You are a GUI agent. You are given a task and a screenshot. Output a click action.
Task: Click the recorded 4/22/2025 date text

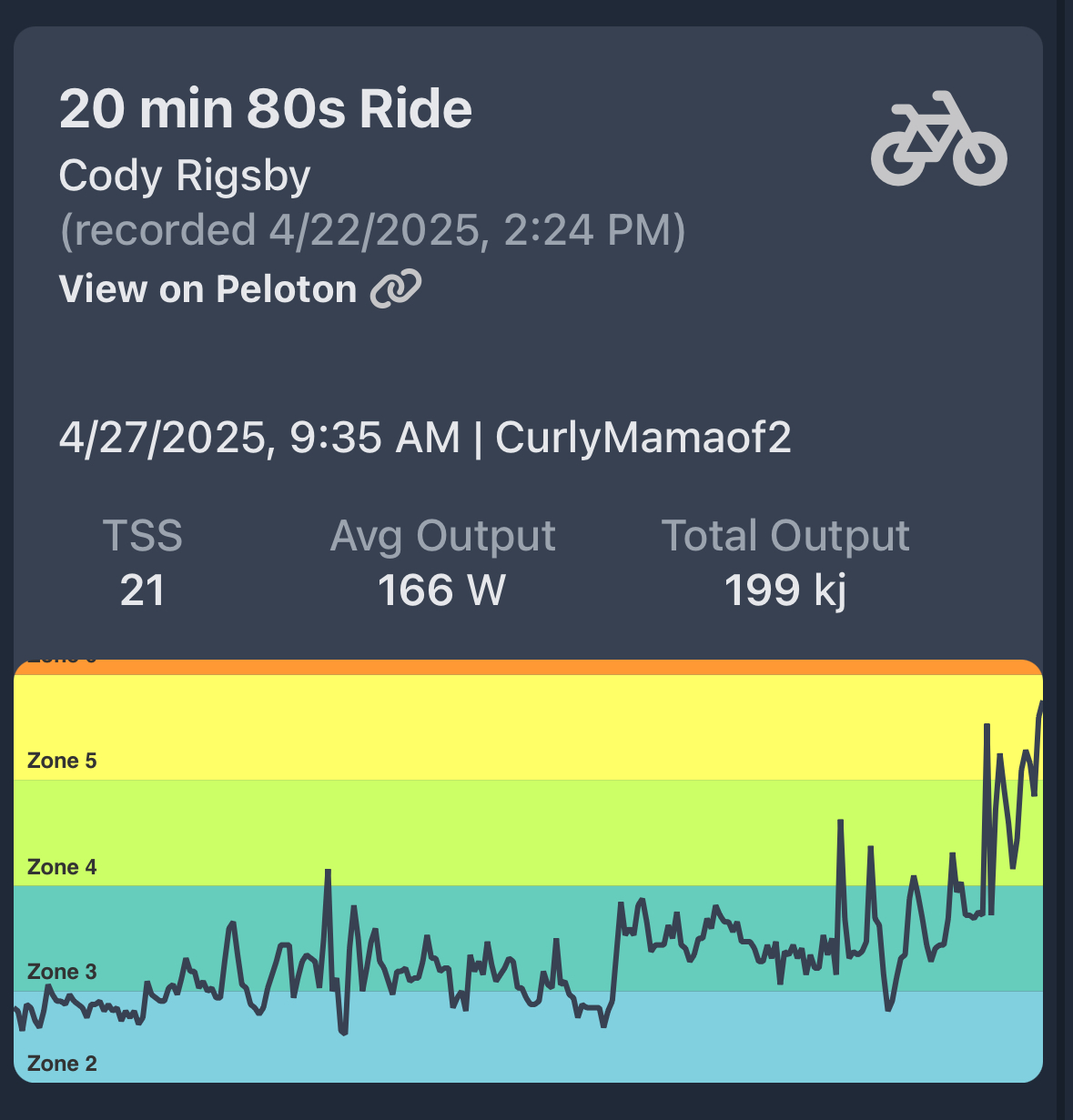point(372,230)
